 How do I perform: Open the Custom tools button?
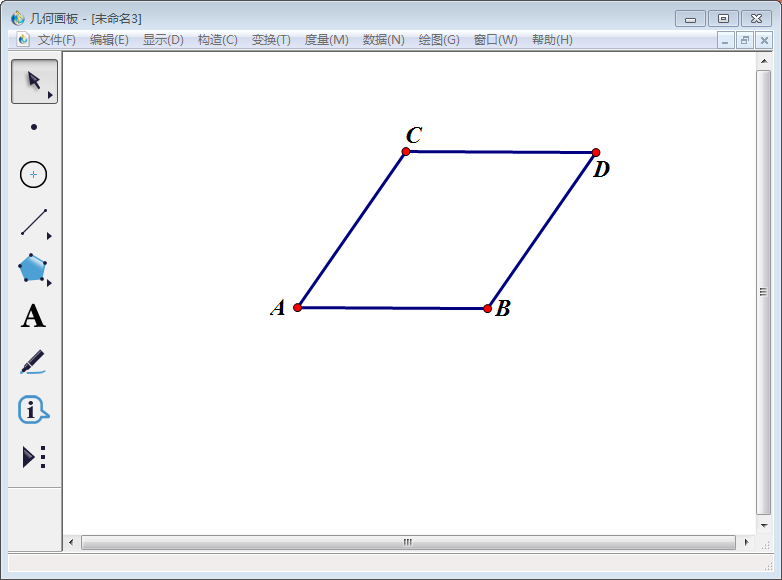[x=34, y=457]
